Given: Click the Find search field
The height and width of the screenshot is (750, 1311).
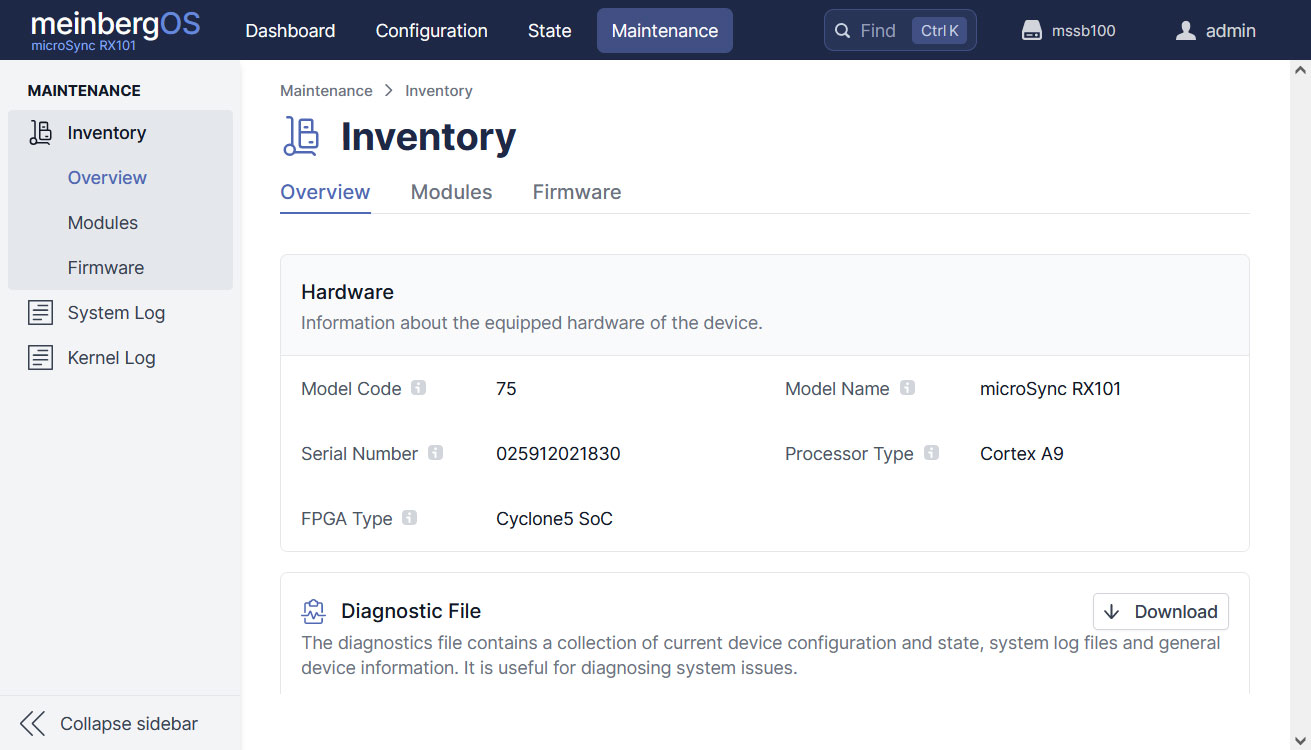Looking at the screenshot, I should (878, 31).
